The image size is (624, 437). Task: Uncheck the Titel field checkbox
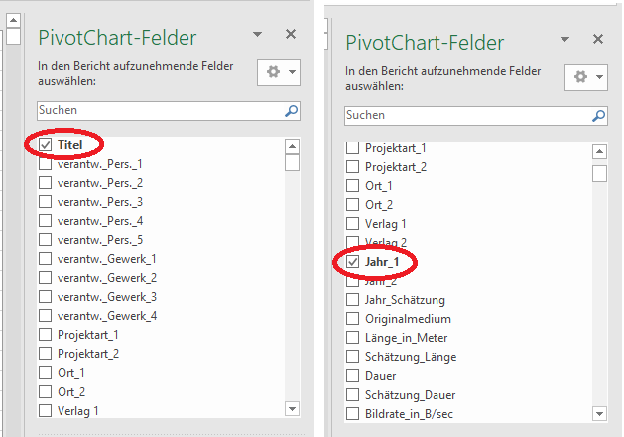click(46, 145)
